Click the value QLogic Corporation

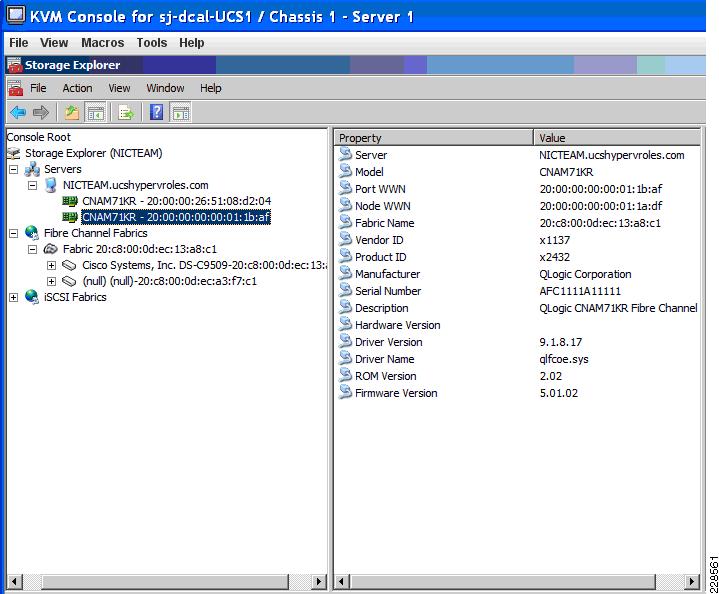(585, 274)
